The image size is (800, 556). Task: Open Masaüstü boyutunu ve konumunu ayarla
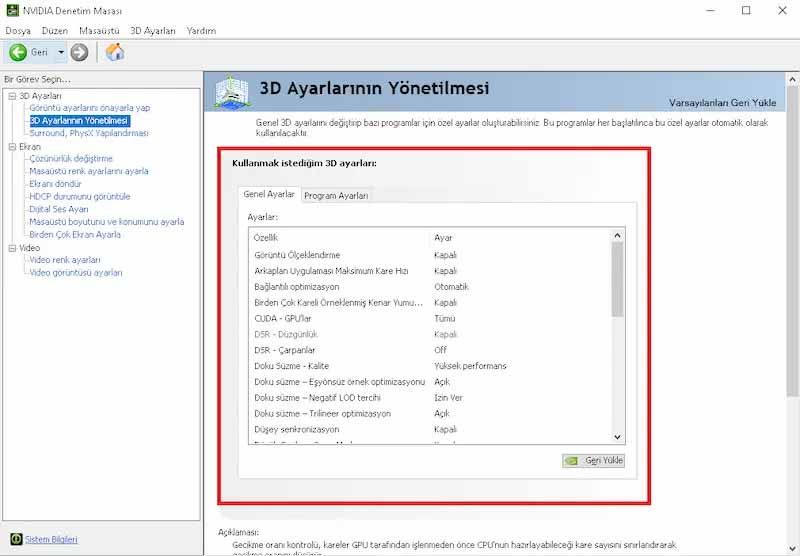point(107,222)
